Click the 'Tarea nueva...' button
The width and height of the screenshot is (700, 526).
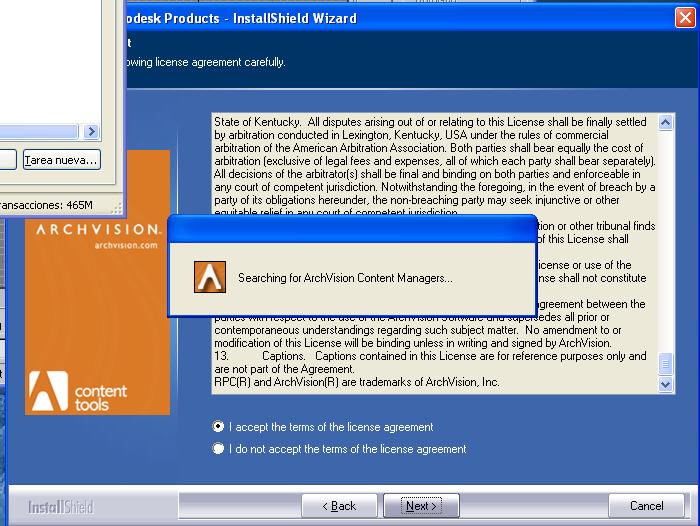(x=62, y=160)
